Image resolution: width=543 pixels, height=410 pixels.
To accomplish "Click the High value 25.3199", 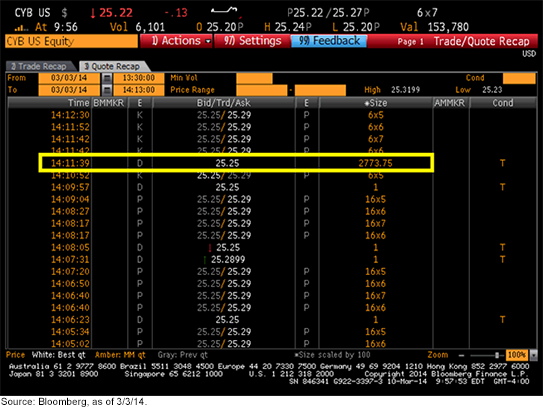I will click(406, 90).
